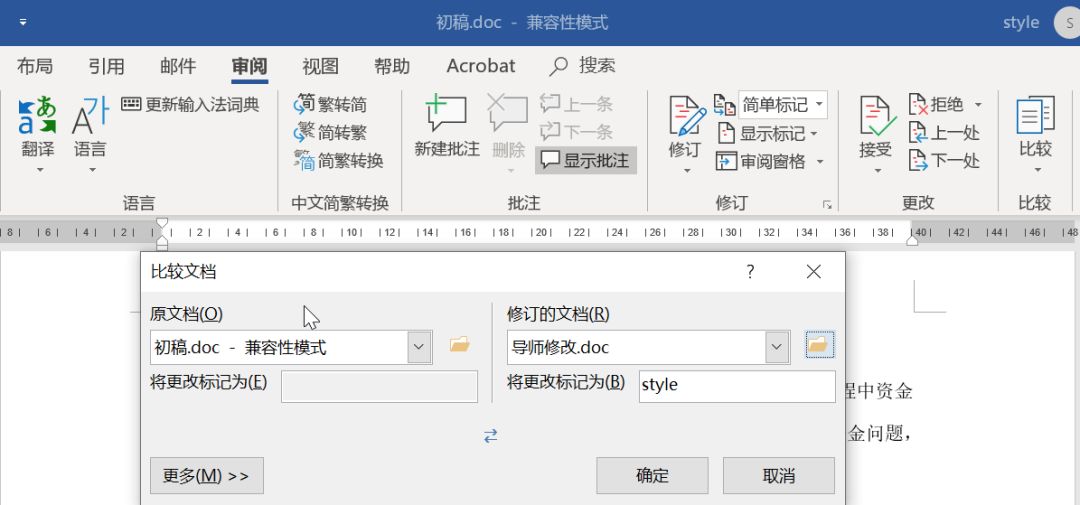Open the Language tool icon

coord(90,116)
